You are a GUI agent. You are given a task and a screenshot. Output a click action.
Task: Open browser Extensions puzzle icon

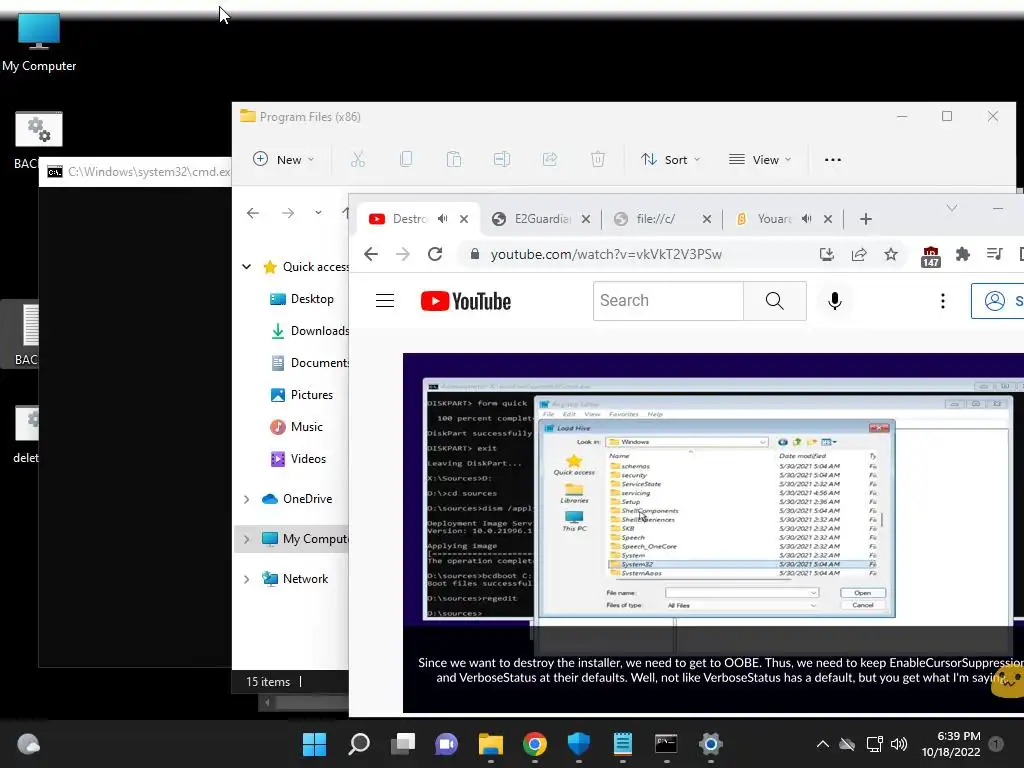[963, 254]
